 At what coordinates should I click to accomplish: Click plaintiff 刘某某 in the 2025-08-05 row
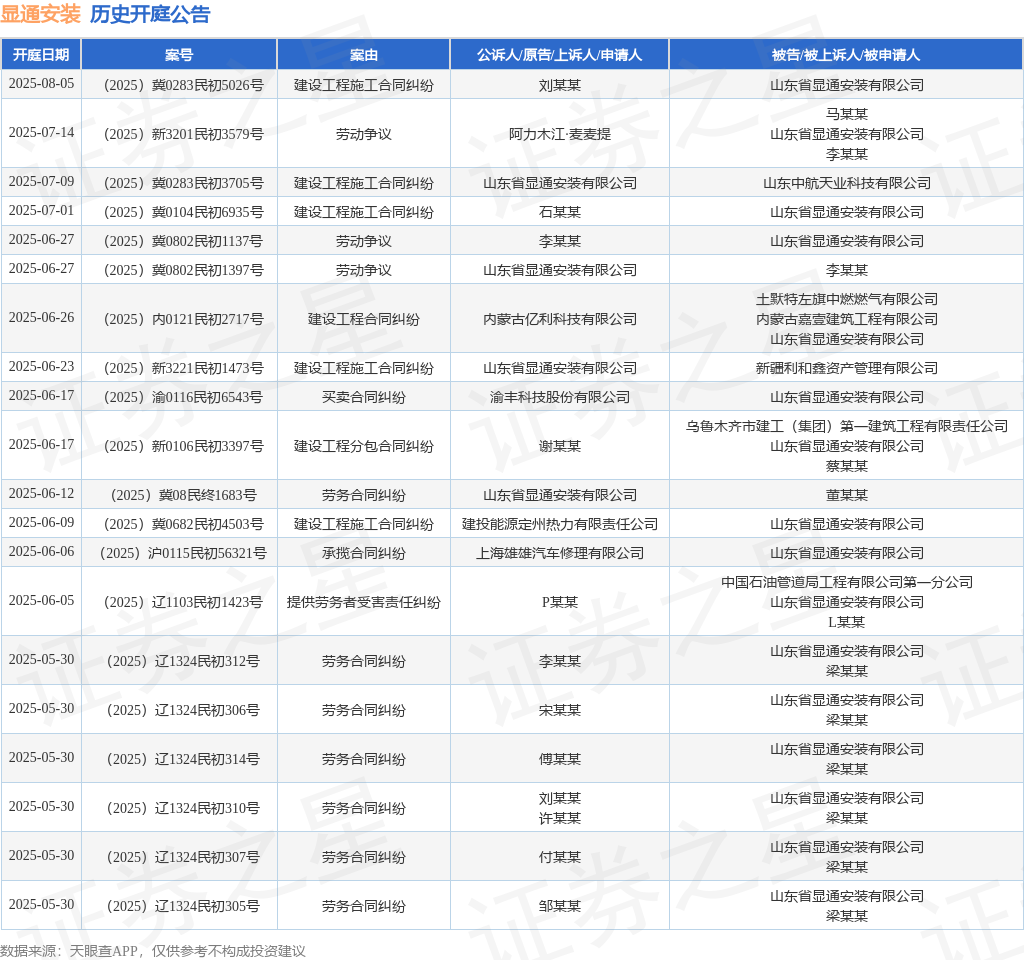pos(560,86)
